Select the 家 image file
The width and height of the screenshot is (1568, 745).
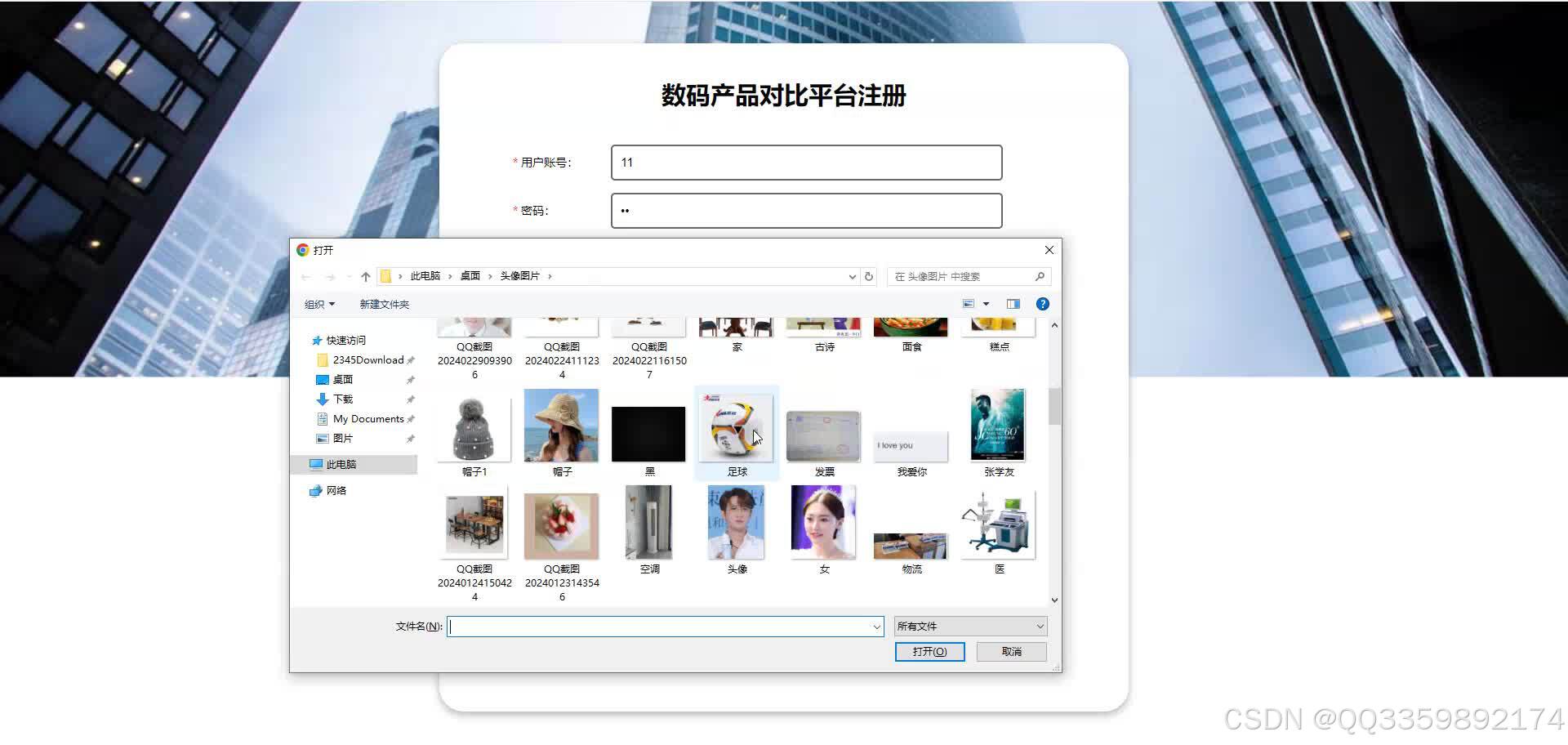737,336
